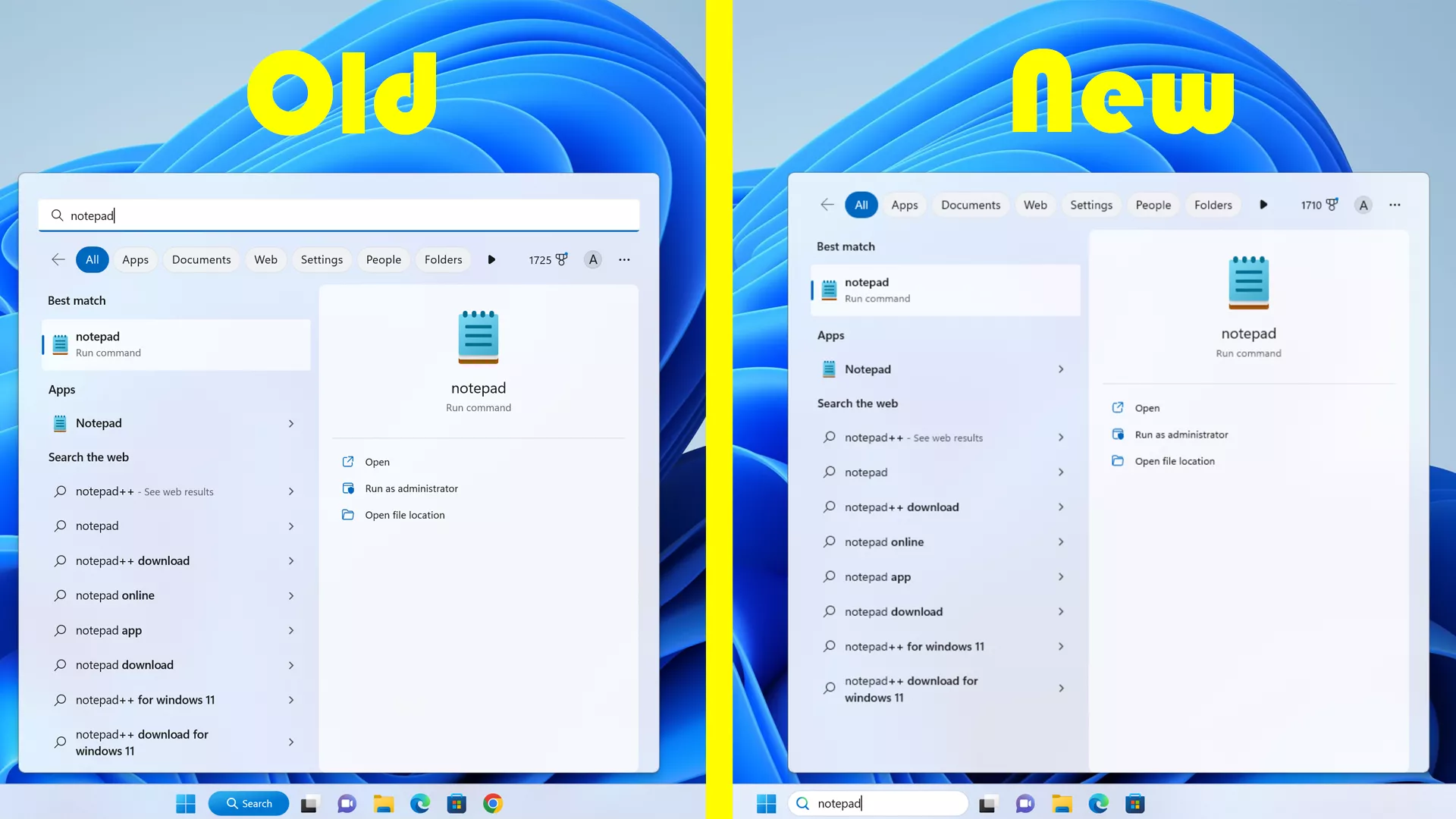Click the Chrome browser taskbar icon
This screenshot has height=819, width=1456.
pyautogui.click(x=492, y=803)
